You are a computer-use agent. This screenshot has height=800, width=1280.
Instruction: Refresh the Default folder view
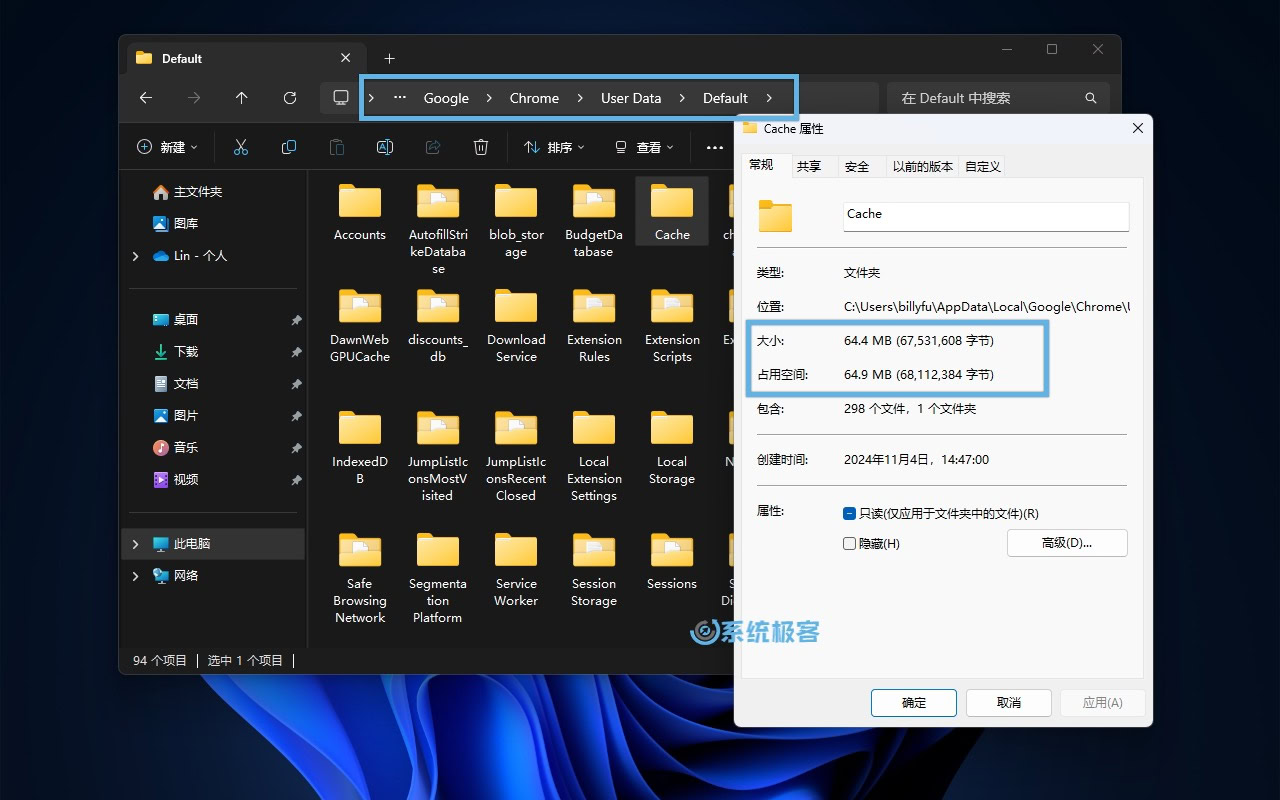tap(290, 98)
